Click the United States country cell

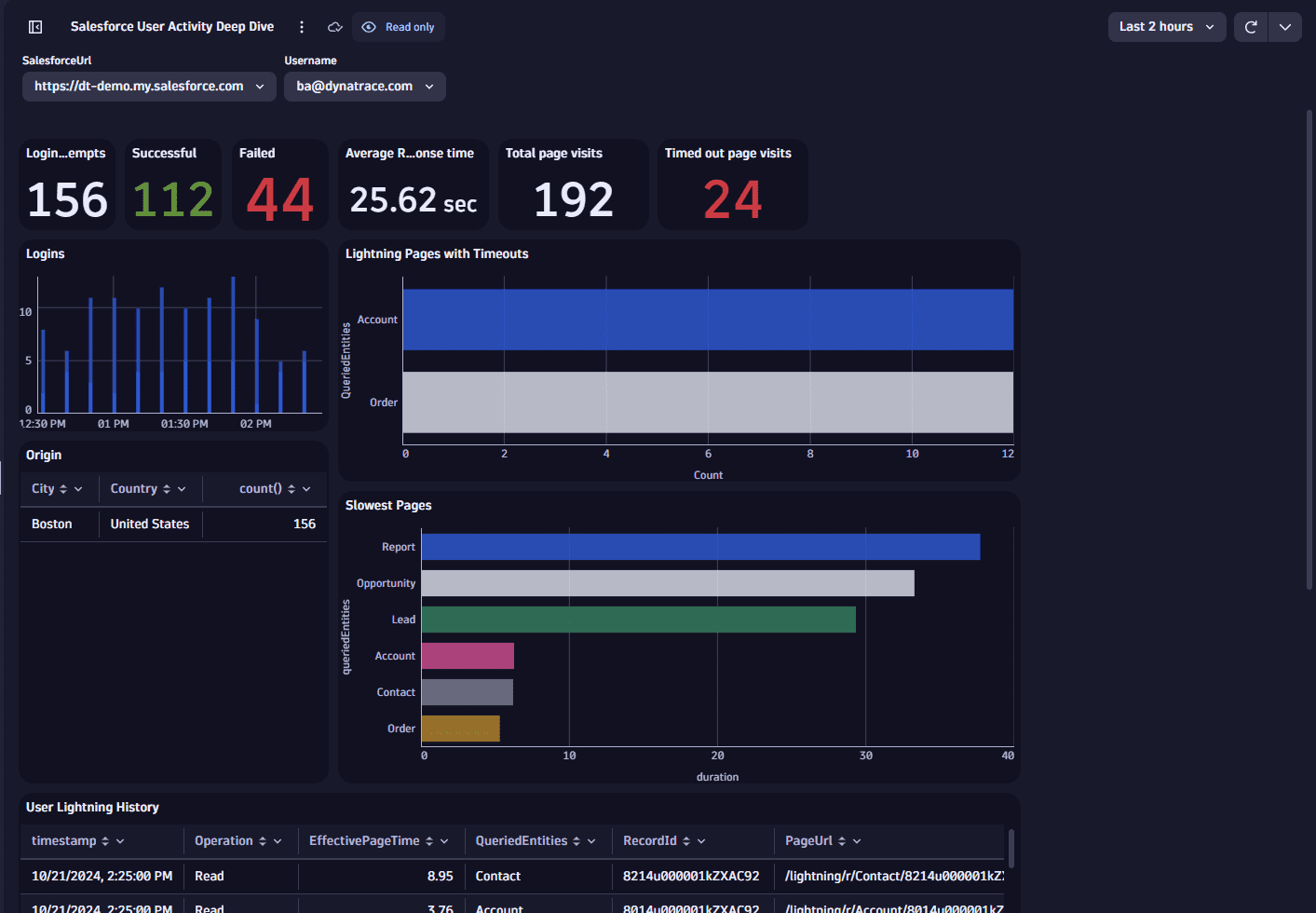pyautogui.click(x=150, y=525)
